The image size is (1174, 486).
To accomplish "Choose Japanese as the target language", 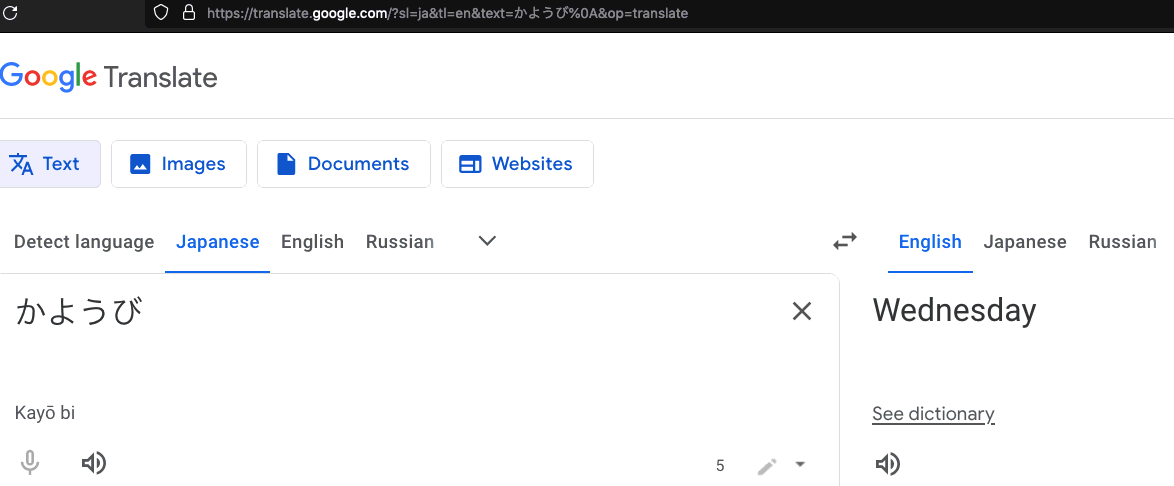I will pyautogui.click(x=1025, y=241).
